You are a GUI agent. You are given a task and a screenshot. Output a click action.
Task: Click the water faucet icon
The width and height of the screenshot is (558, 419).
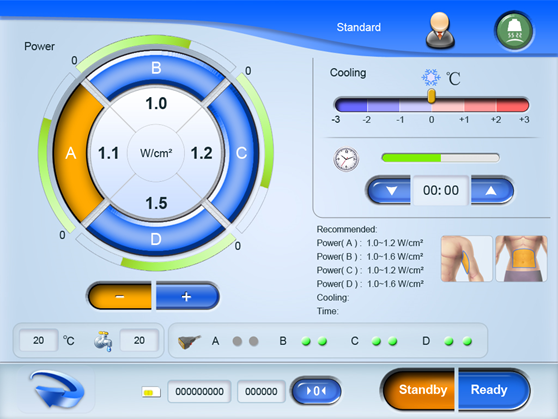pos(103,341)
